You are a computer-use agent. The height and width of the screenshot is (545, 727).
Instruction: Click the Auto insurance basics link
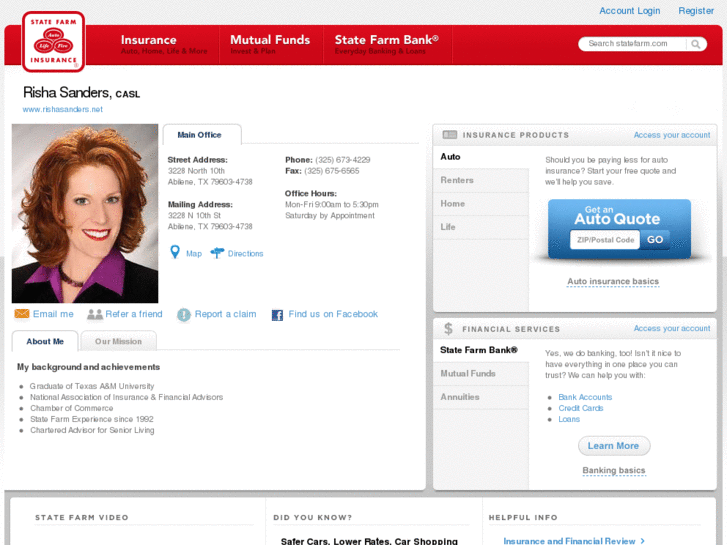(x=613, y=282)
